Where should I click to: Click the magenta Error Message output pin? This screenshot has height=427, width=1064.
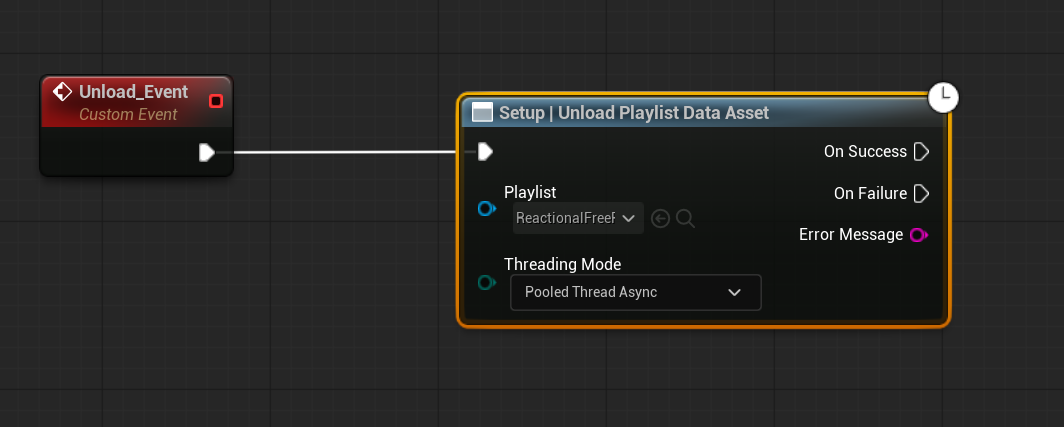[x=918, y=235]
